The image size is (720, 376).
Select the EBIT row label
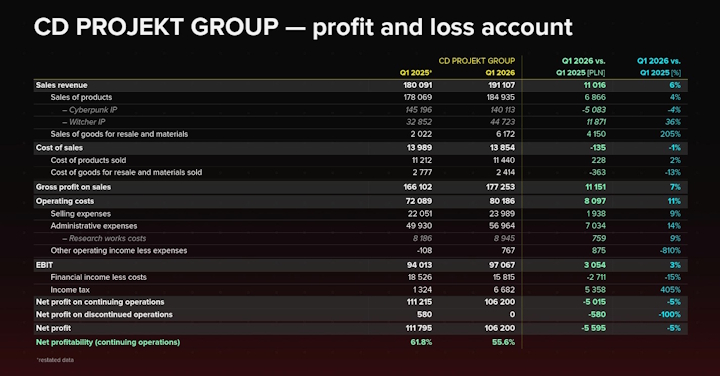coord(45,265)
